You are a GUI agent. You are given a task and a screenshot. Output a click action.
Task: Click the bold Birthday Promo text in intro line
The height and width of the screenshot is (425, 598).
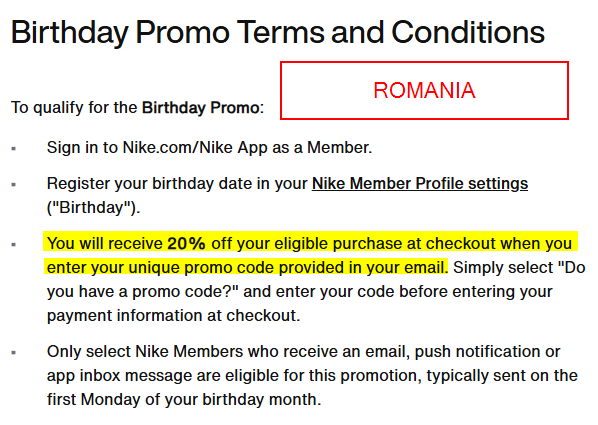(x=201, y=108)
